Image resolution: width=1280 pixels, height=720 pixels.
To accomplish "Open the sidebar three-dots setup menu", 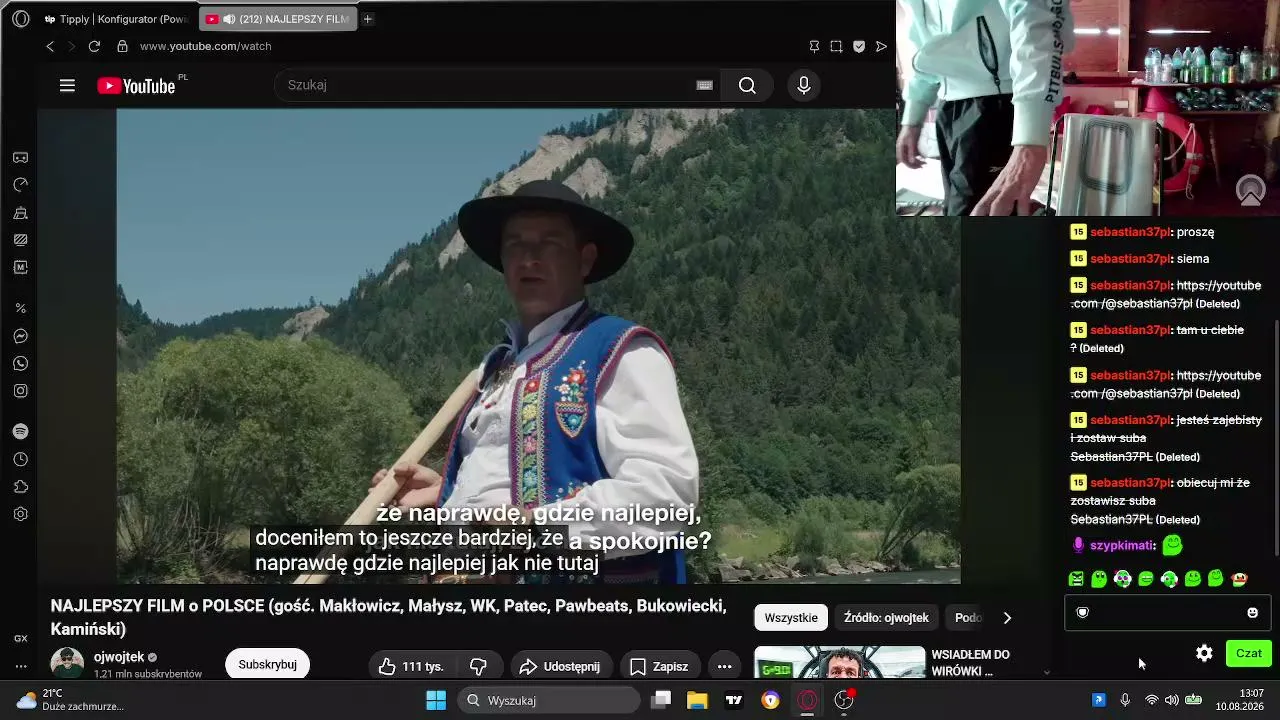I will click(x=20, y=666).
